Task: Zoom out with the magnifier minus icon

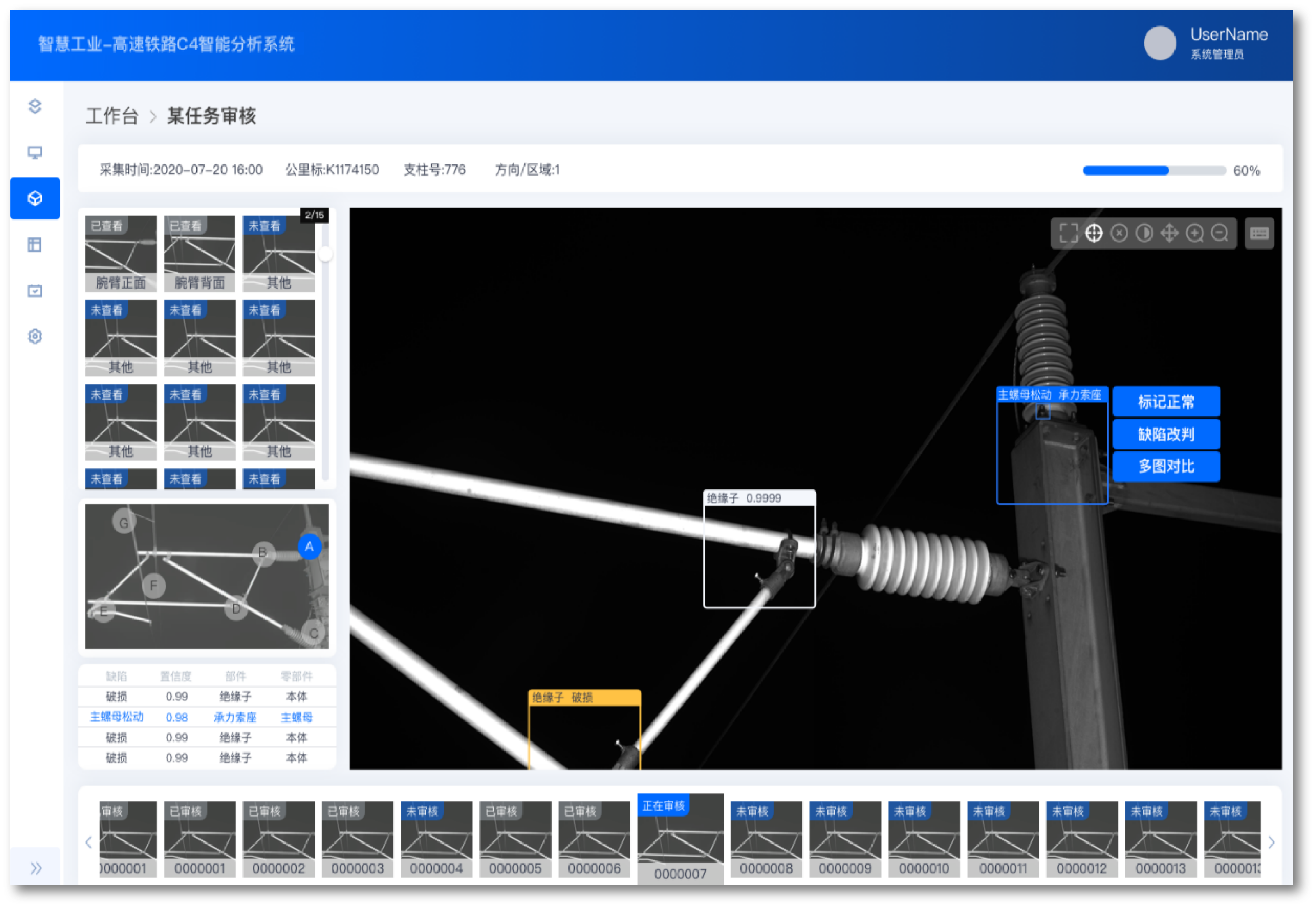Action: point(1220,233)
